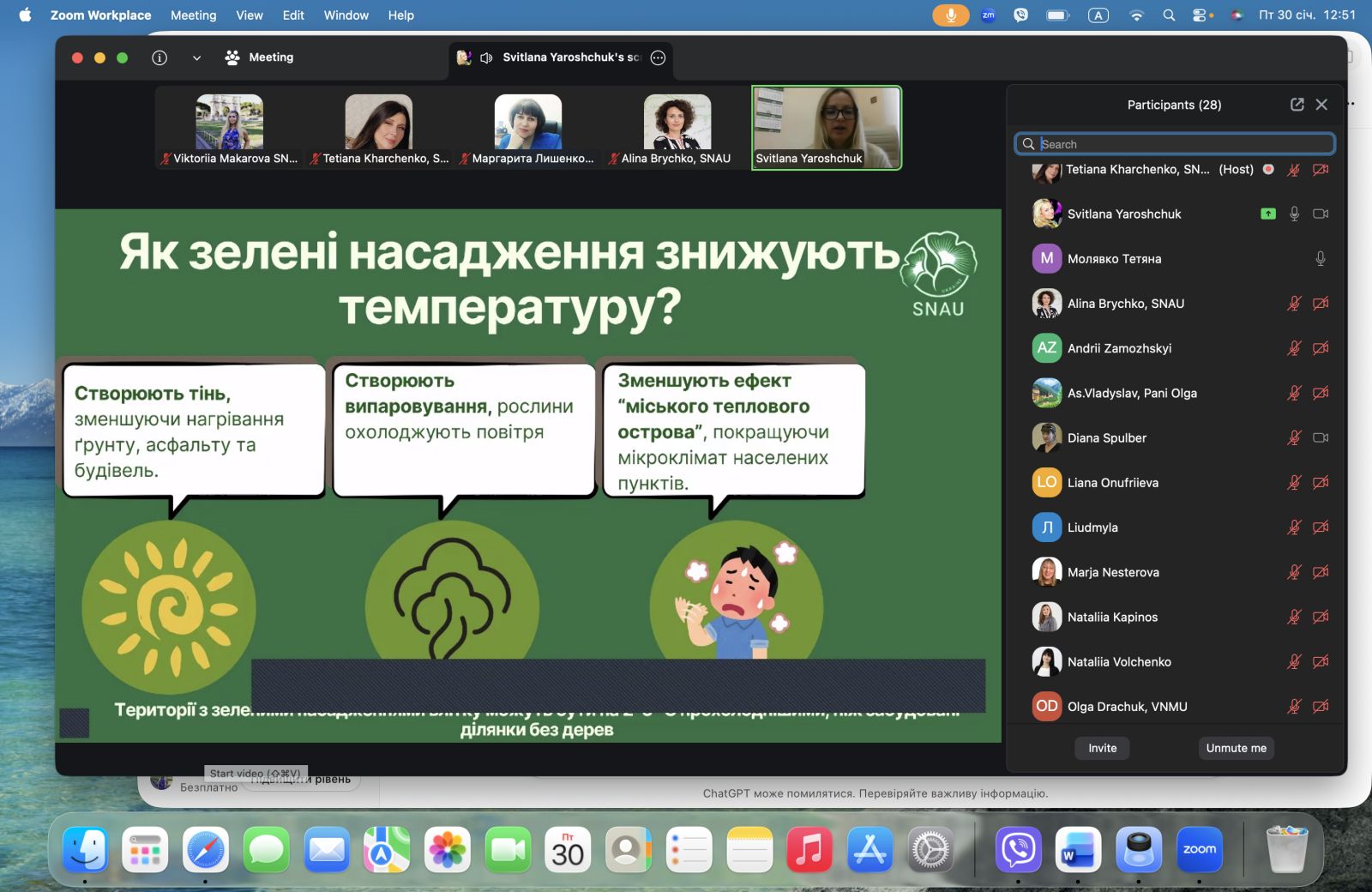Screen dimensions: 1372x892
Task: Open the Meeting menu in the menu bar
Action: (193, 15)
